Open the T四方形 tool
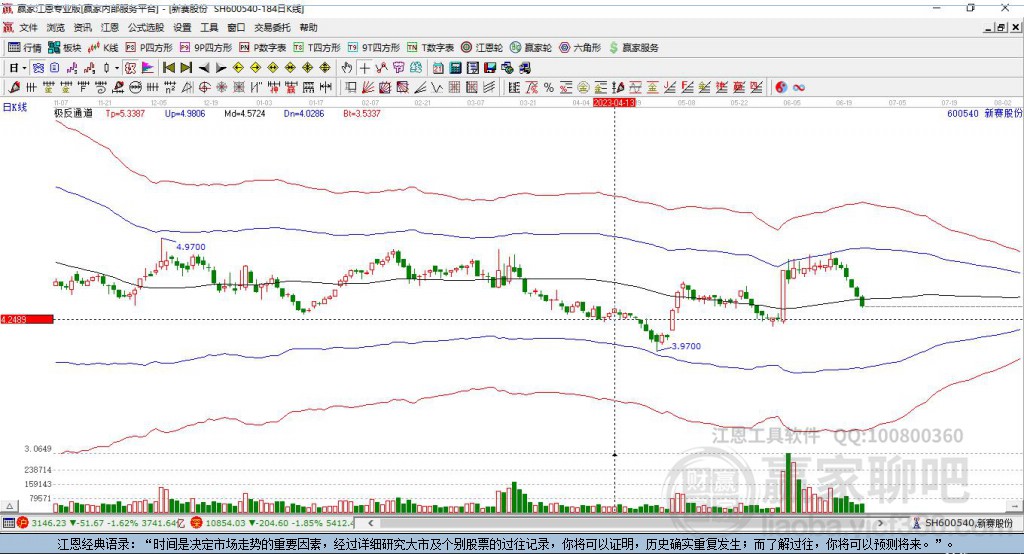This screenshot has width=1024, height=554. [317, 48]
